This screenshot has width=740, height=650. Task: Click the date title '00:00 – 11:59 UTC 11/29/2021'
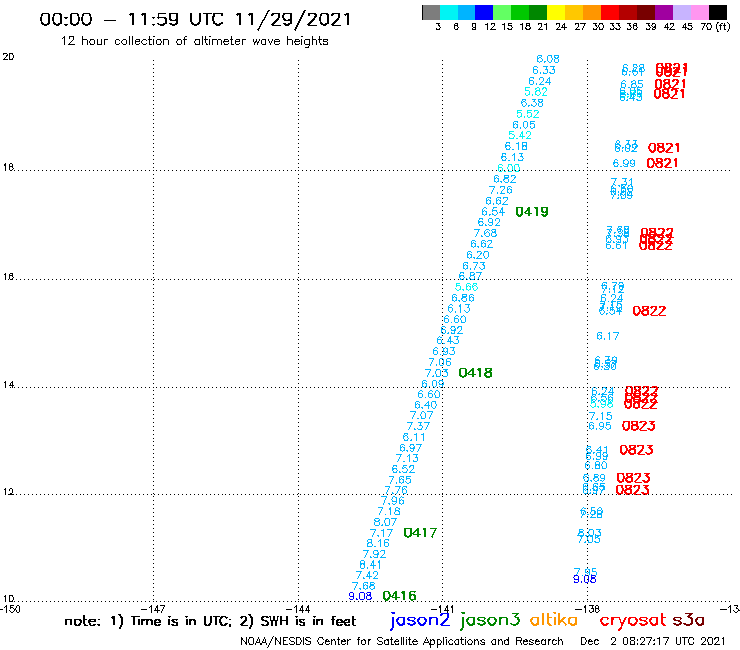click(x=195, y=19)
